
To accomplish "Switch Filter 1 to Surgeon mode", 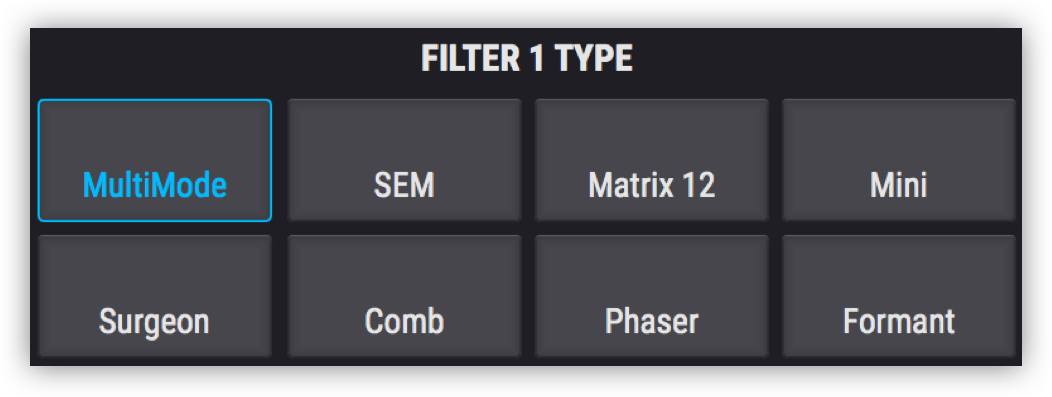I will tap(155, 296).
